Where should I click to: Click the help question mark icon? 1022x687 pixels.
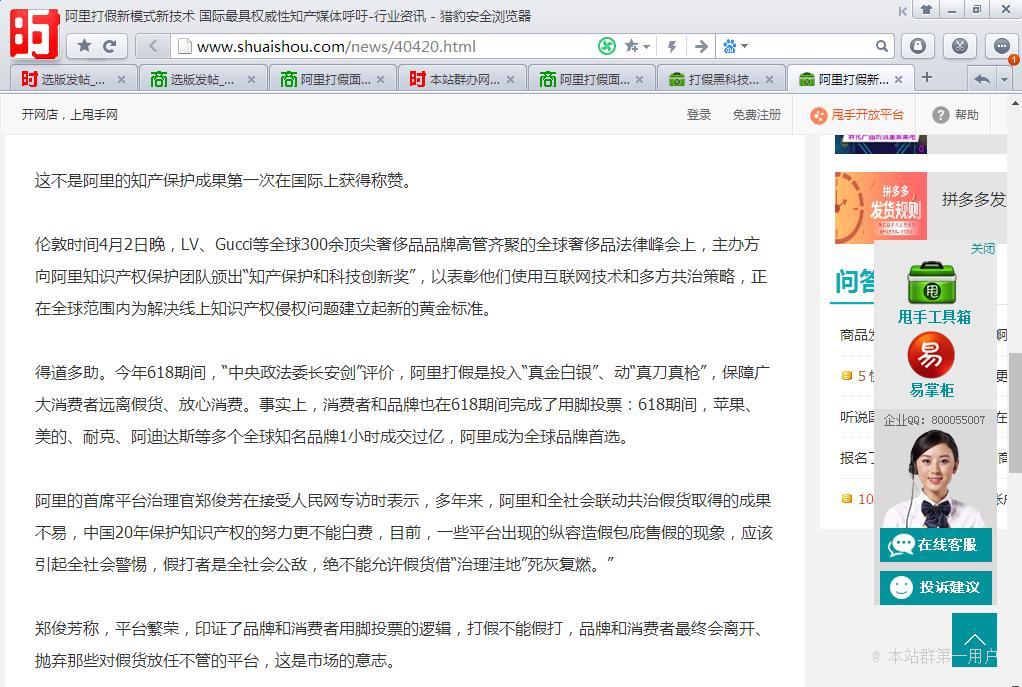pos(941,115)
